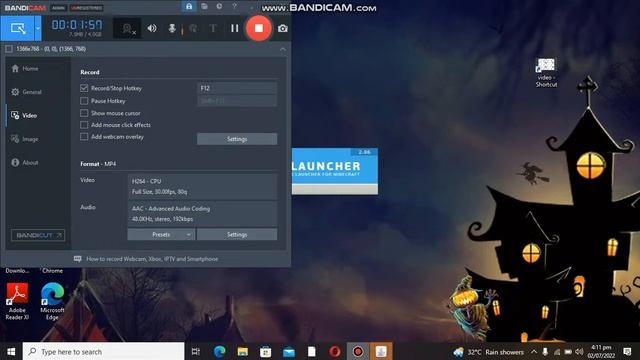Open the taskbar clock and date
Viewport: 640px width, 360px height.
click(601, 351)
